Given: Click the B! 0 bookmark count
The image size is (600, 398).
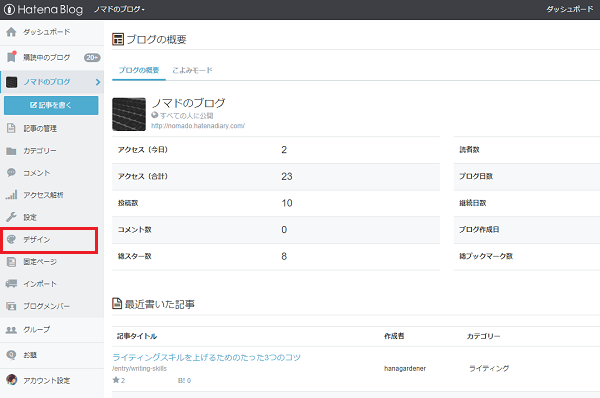Looking at the screenshot, I should 184,380.
